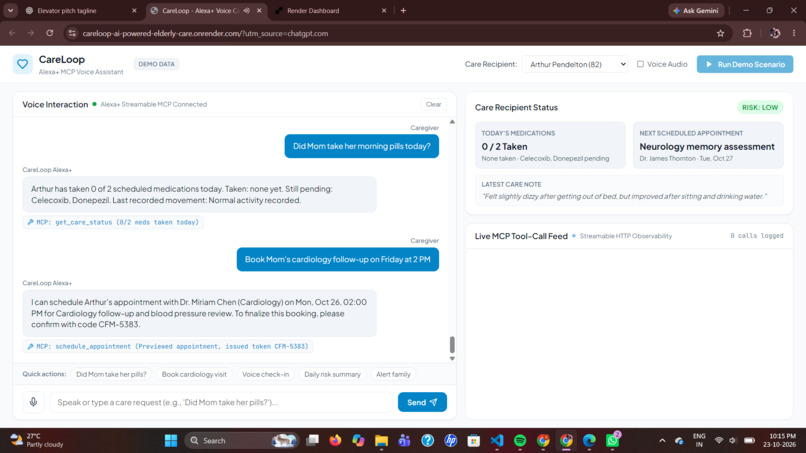Bookmark this page with the star icon
The width and height of the screenshot is (806, 453).
point(720,33)
